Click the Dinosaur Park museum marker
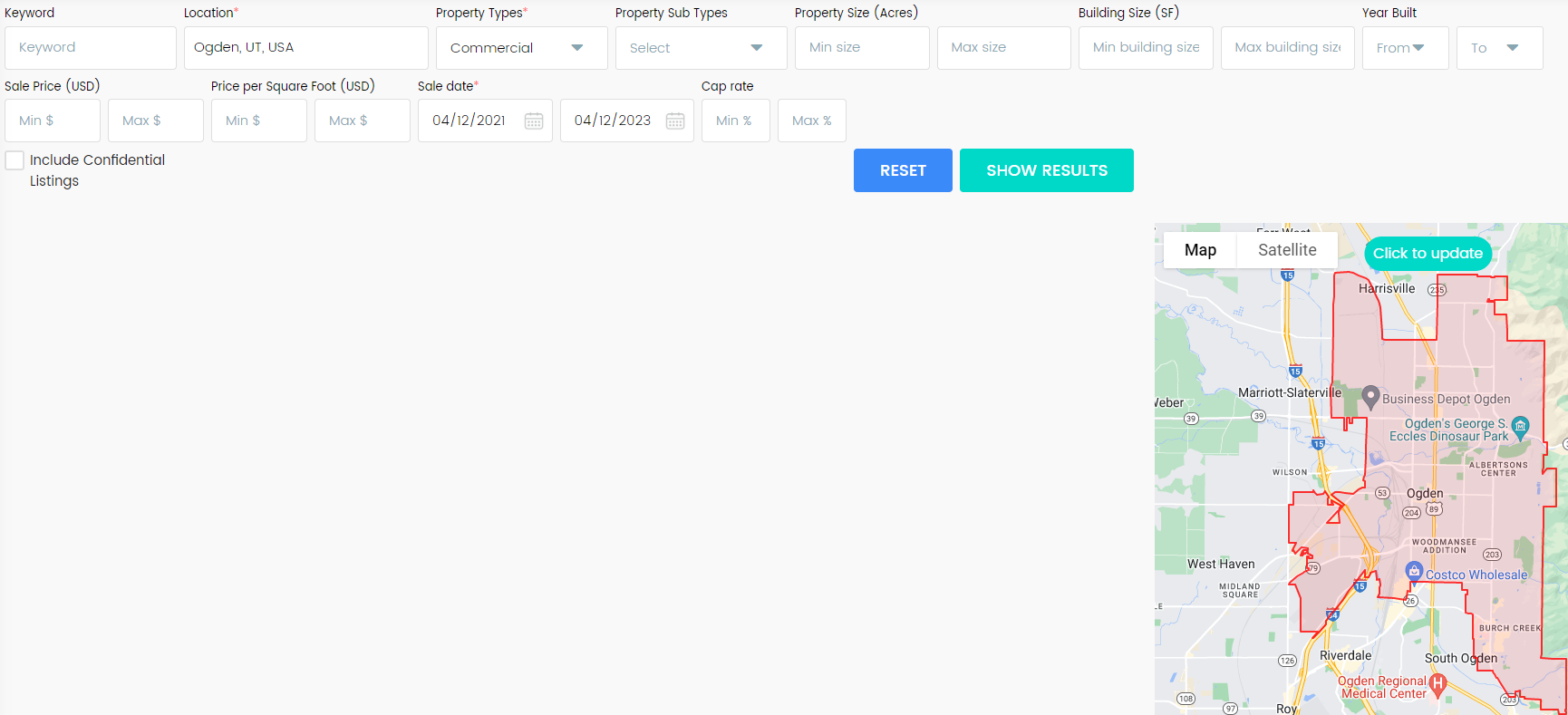Viewport: 1568px width, 715px height. tap(1521, 425)
